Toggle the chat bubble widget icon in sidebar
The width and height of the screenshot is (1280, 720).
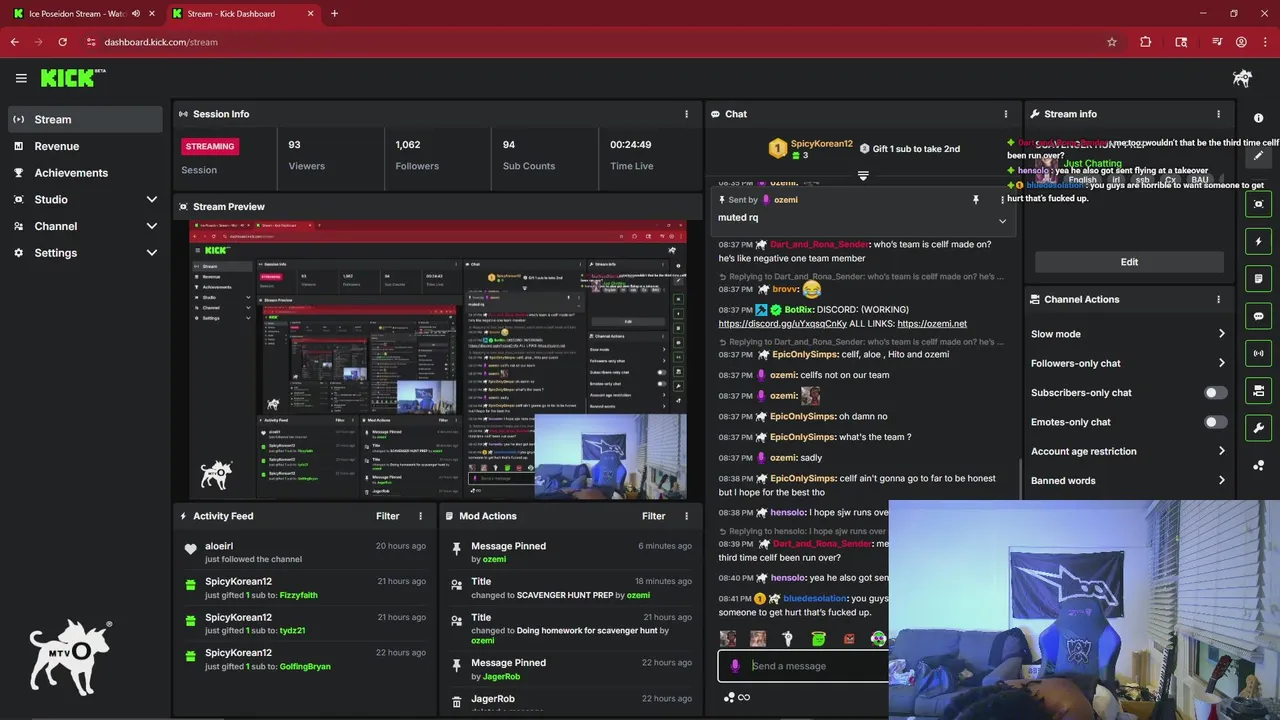[x=1258, y=316]
